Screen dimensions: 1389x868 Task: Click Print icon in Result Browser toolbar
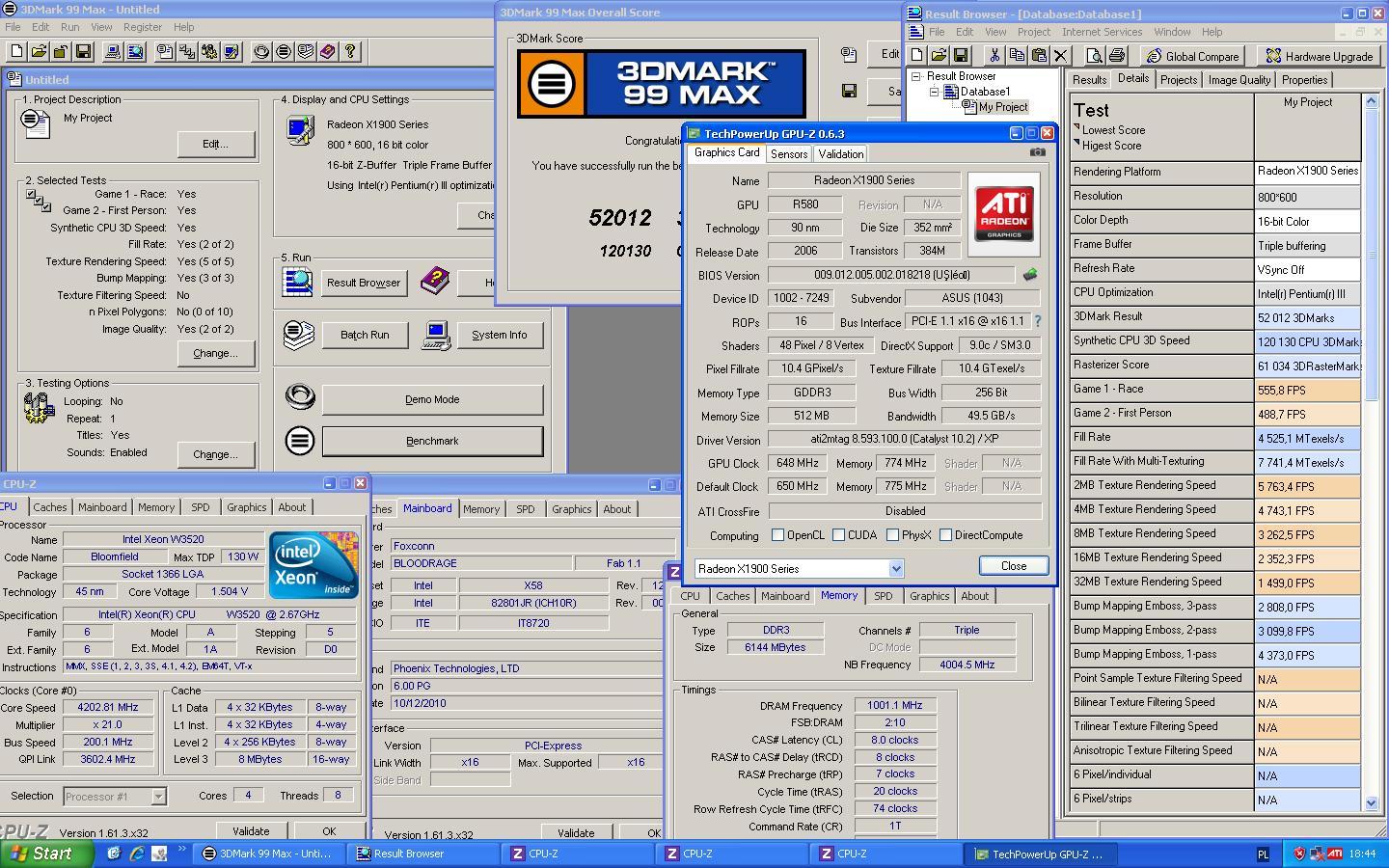click(1117, 56)
